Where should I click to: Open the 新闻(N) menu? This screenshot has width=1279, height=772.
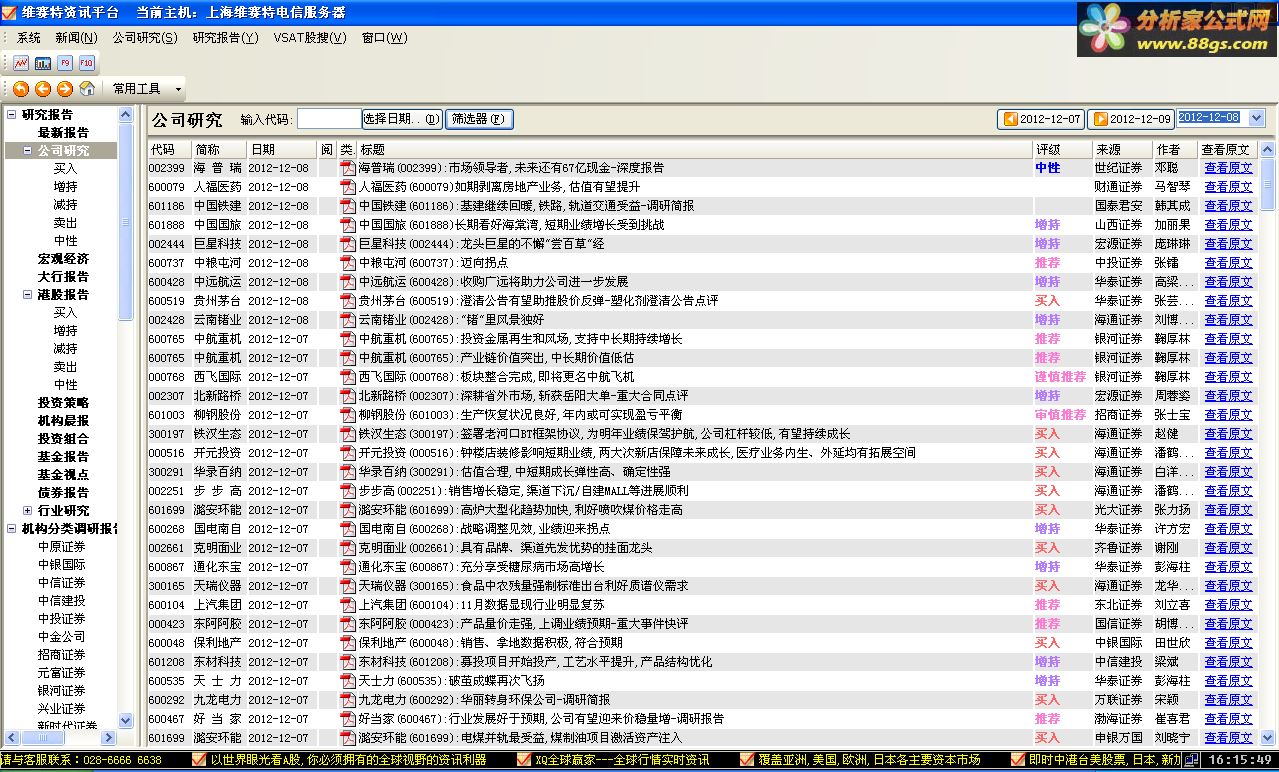76,38
